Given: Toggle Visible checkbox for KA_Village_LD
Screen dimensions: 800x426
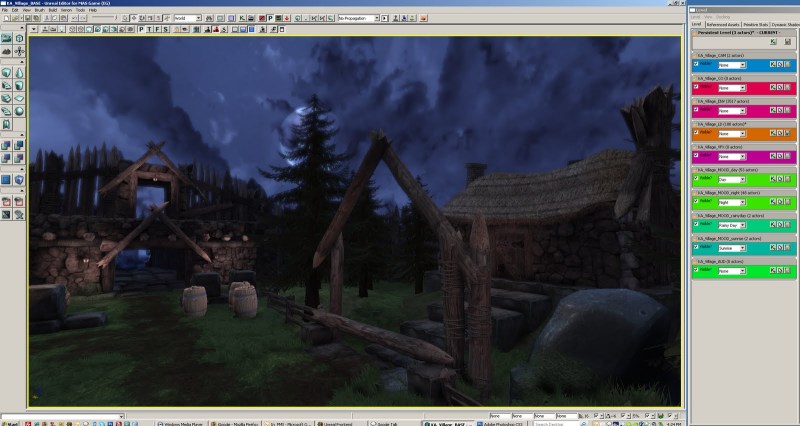Looking at the screenshot, I should point(696,132).
